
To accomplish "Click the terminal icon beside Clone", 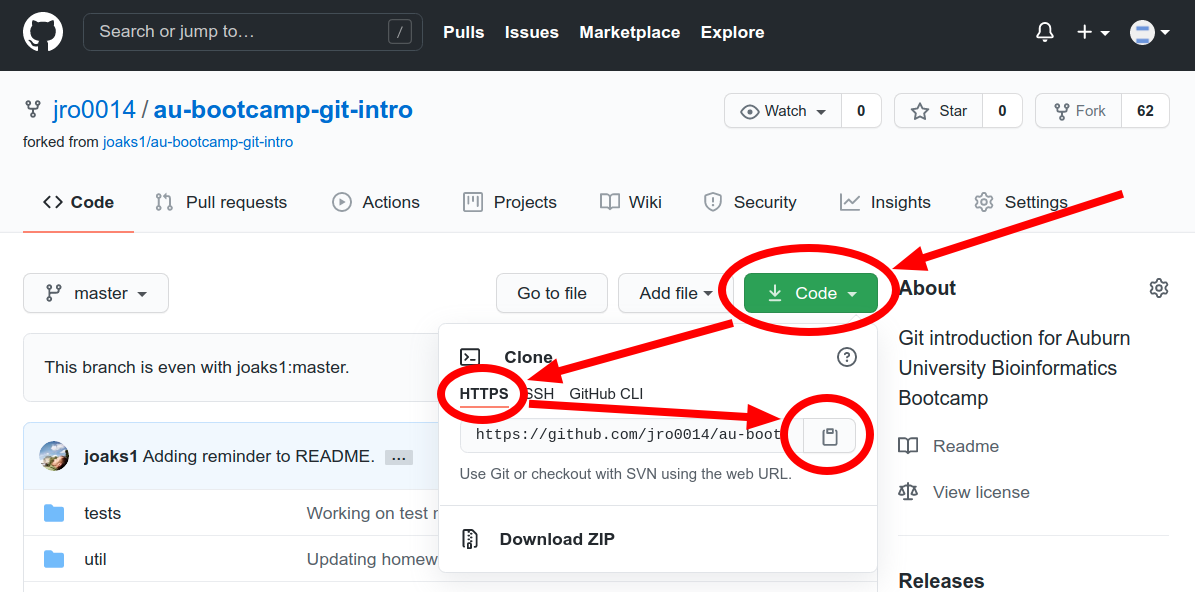I will pyautogui.click(x=470, y=357).
